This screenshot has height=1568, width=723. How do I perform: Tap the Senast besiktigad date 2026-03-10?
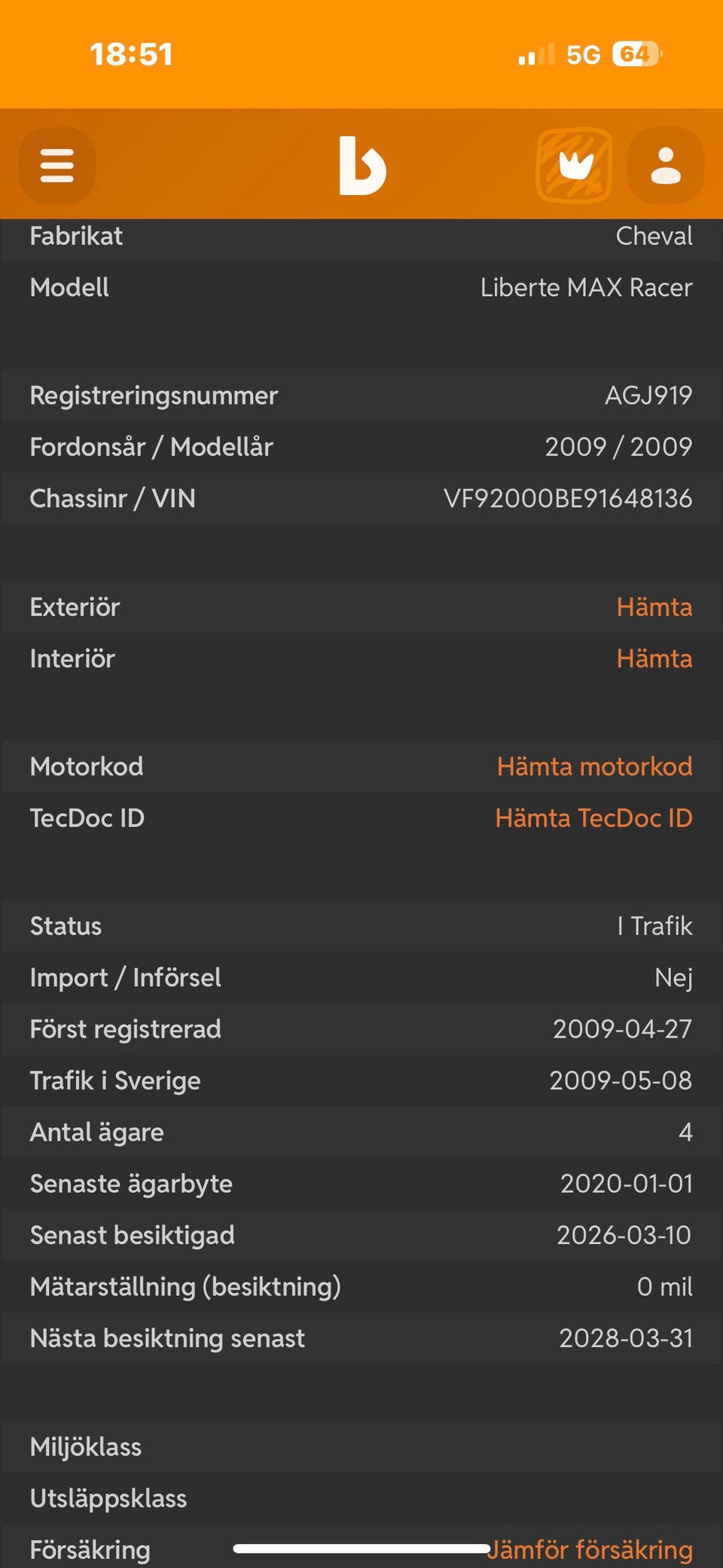624,1236
